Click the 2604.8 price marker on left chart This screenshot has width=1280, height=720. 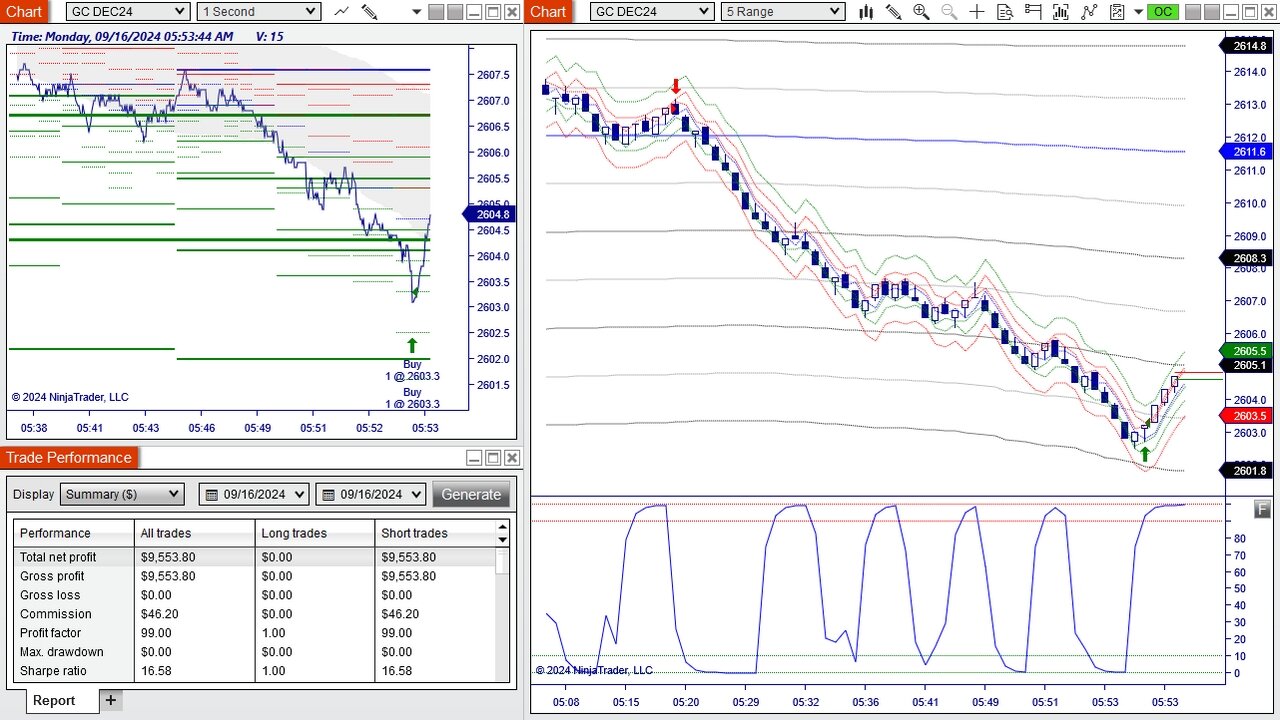[x=488, y=214]
